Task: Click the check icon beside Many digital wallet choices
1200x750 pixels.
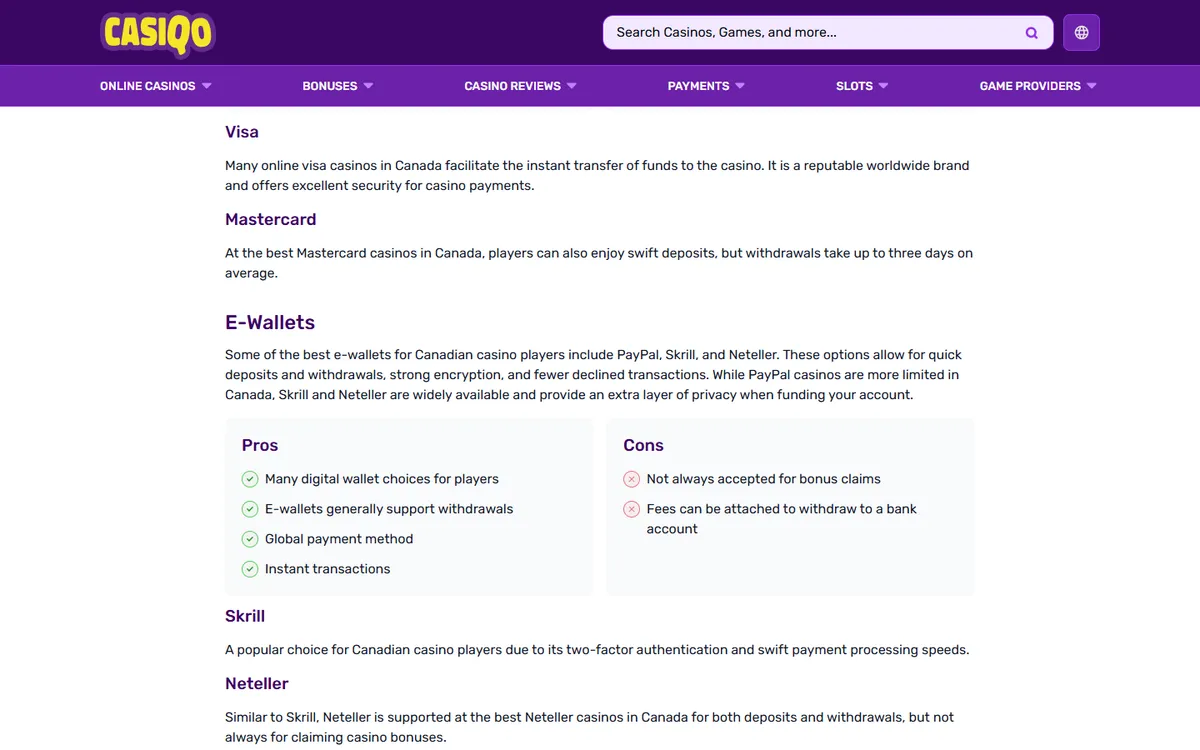Action: point(250,479)
